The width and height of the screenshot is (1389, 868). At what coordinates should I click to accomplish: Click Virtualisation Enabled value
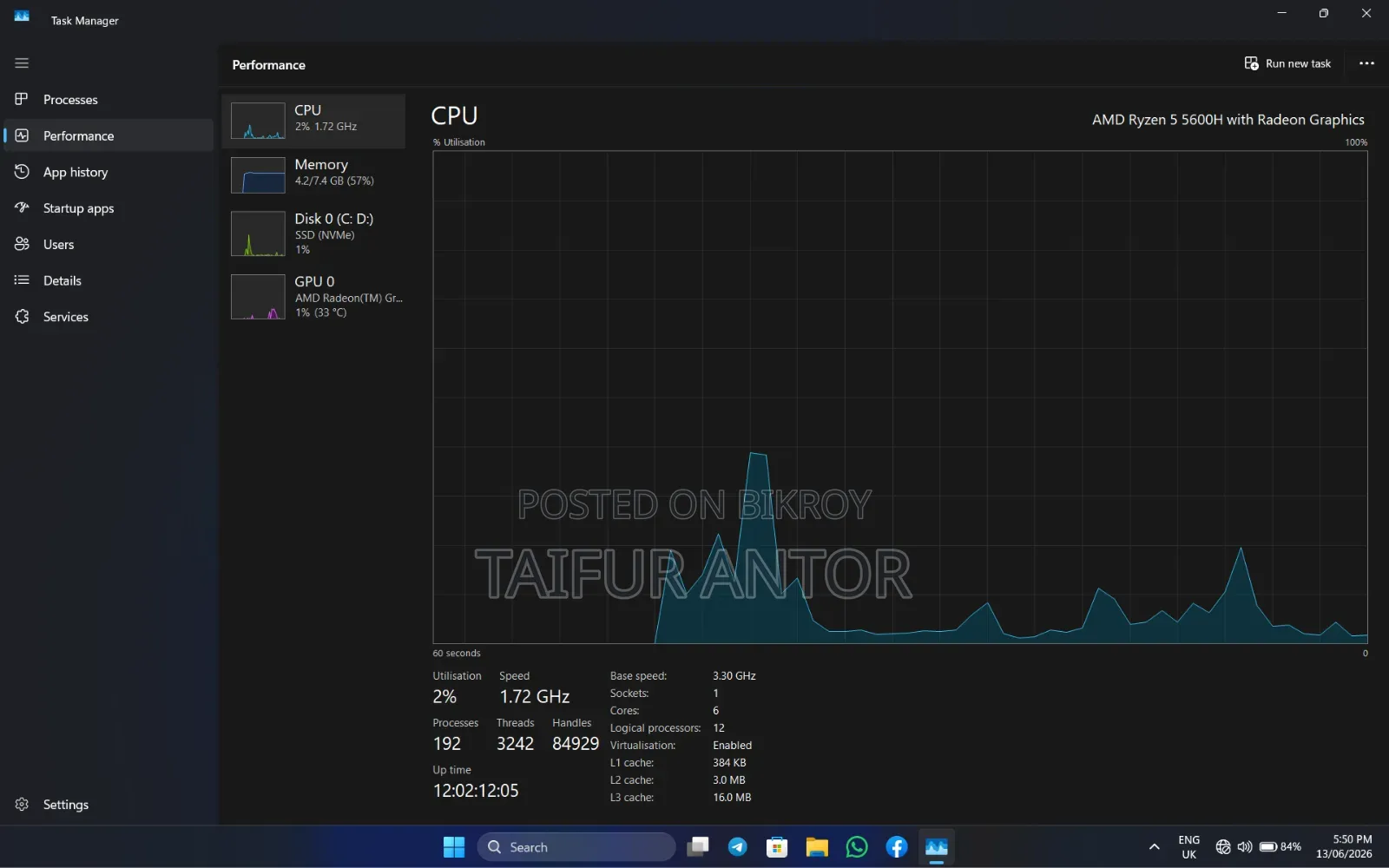tap(733, 746)
